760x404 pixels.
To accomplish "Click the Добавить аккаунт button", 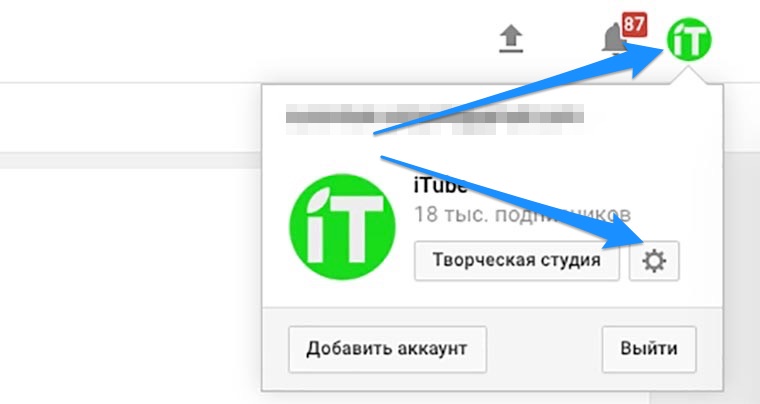I will [387, 349].
